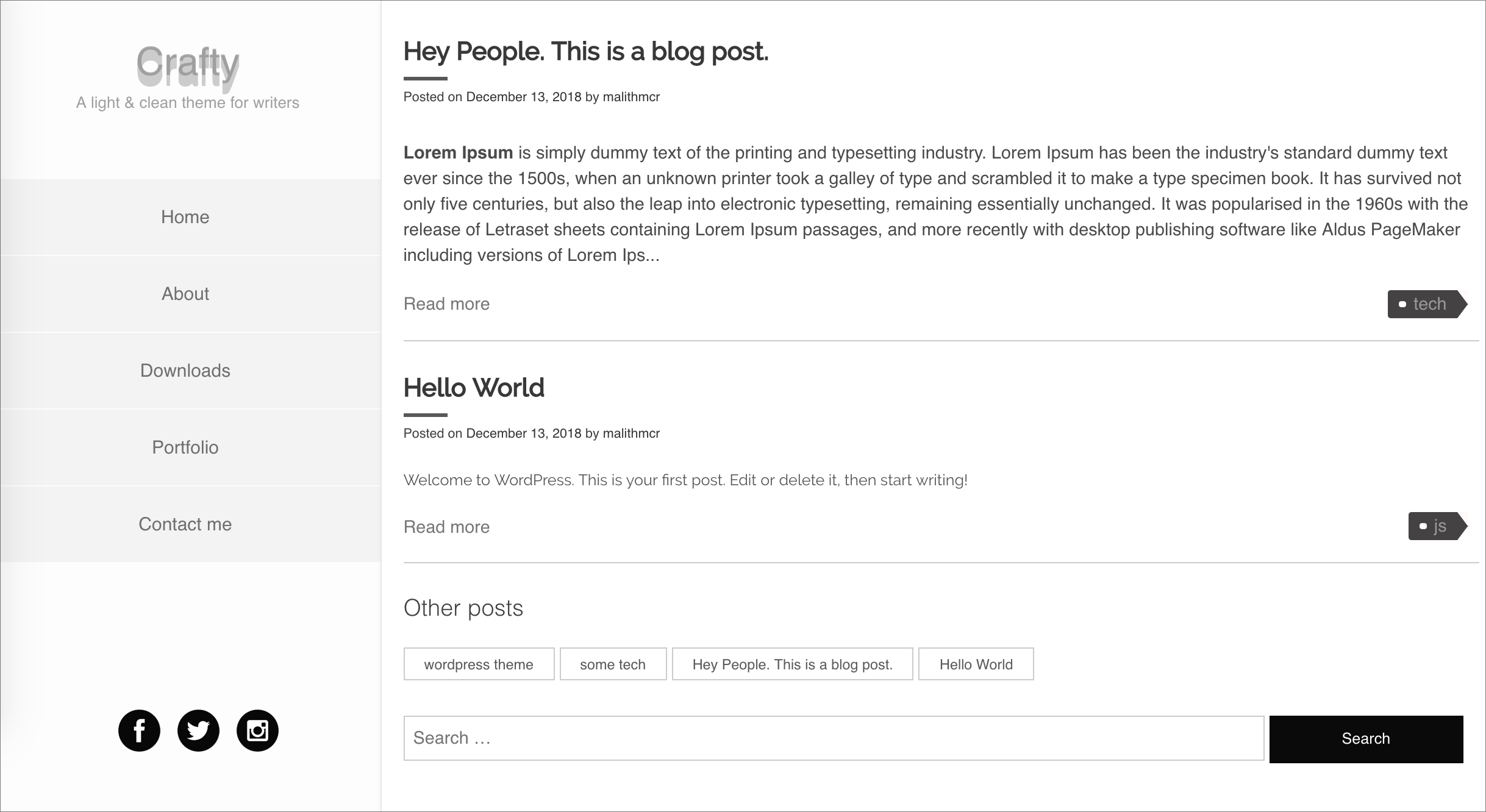This screenshot has width=1486, height=812.
Task: Open the About menu item
Action: click(185, 294)
